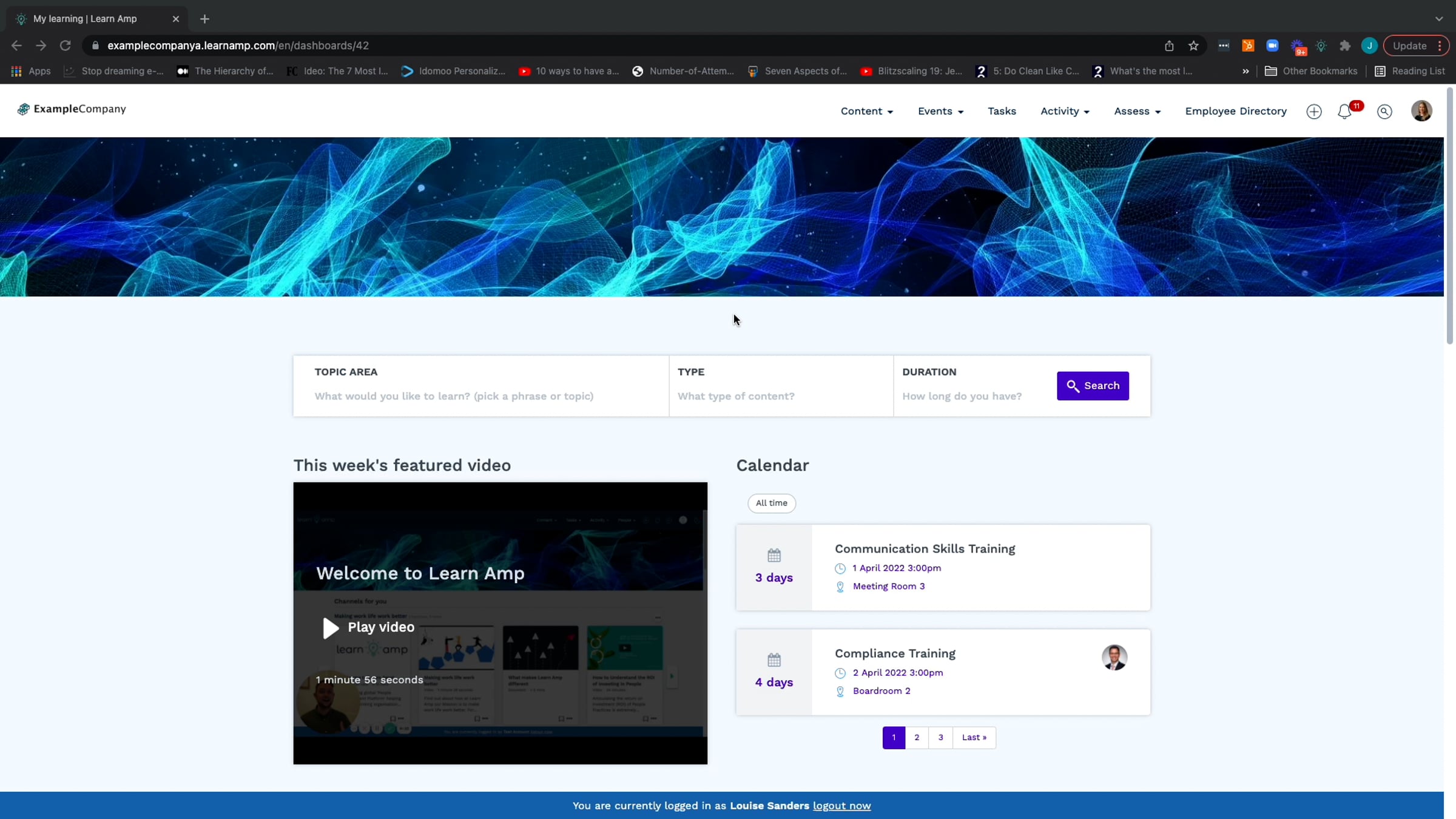The image size is (1456, 819).
Task: Open the Reading List
Action: (1409, 71)
